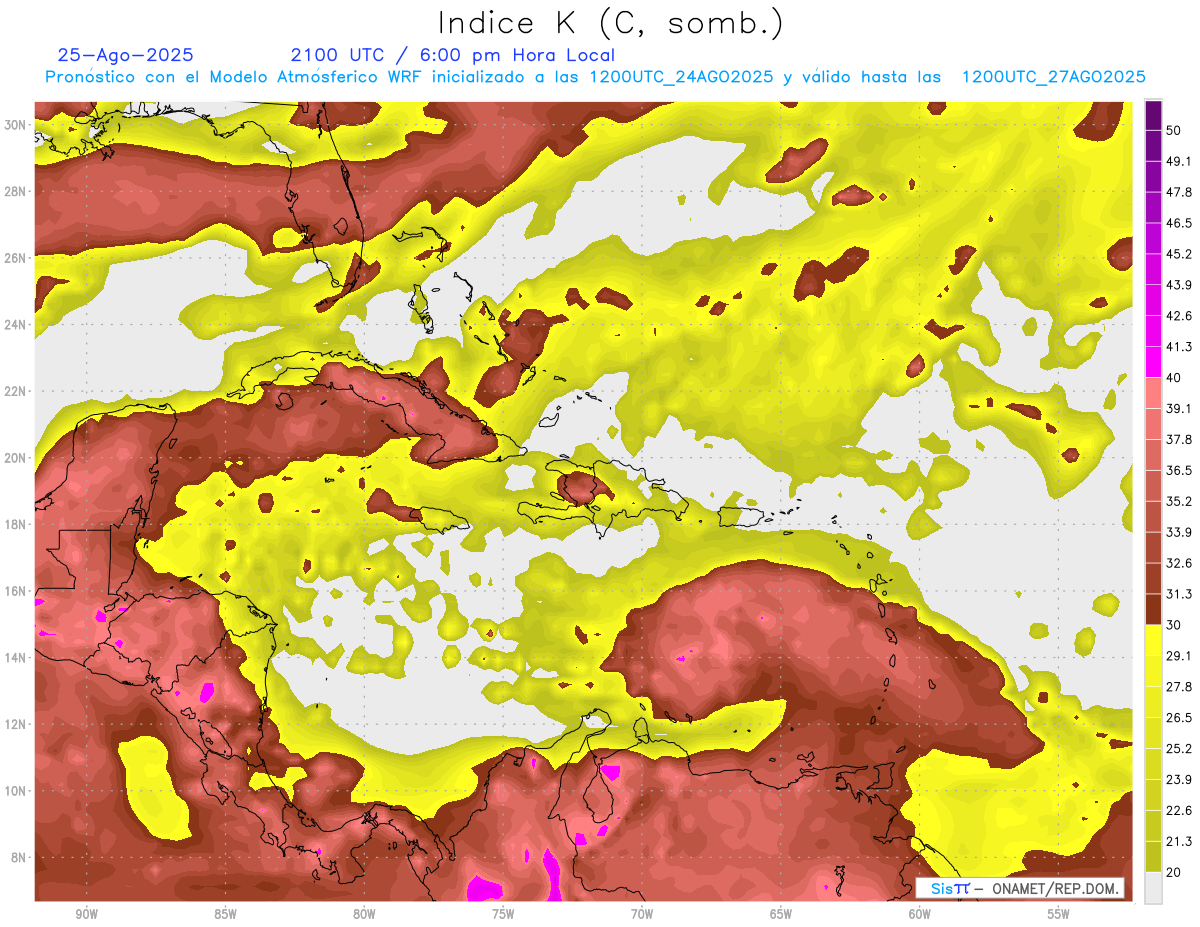
Task: Click the legend value 21.3
Action: 1179,842
